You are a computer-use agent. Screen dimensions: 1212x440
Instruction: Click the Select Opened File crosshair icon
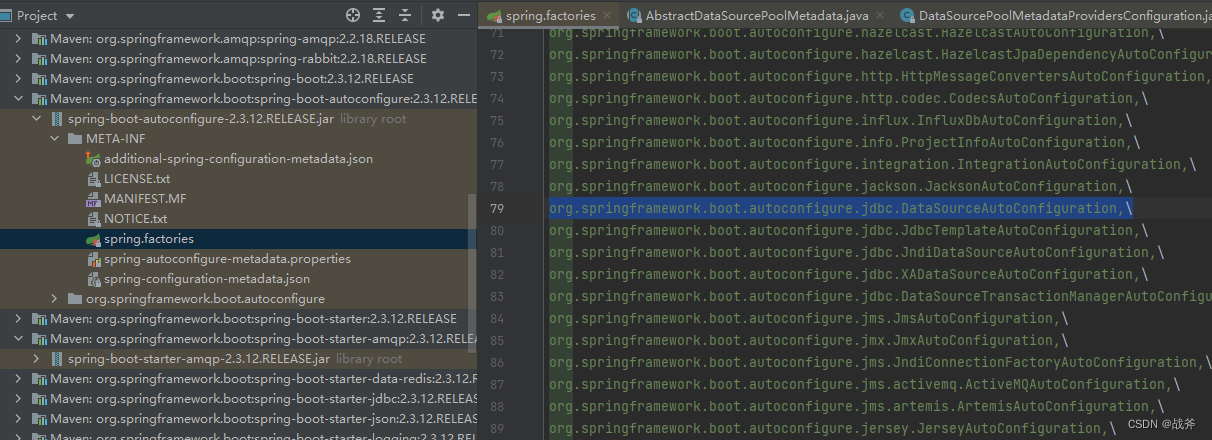pos(352,15)
